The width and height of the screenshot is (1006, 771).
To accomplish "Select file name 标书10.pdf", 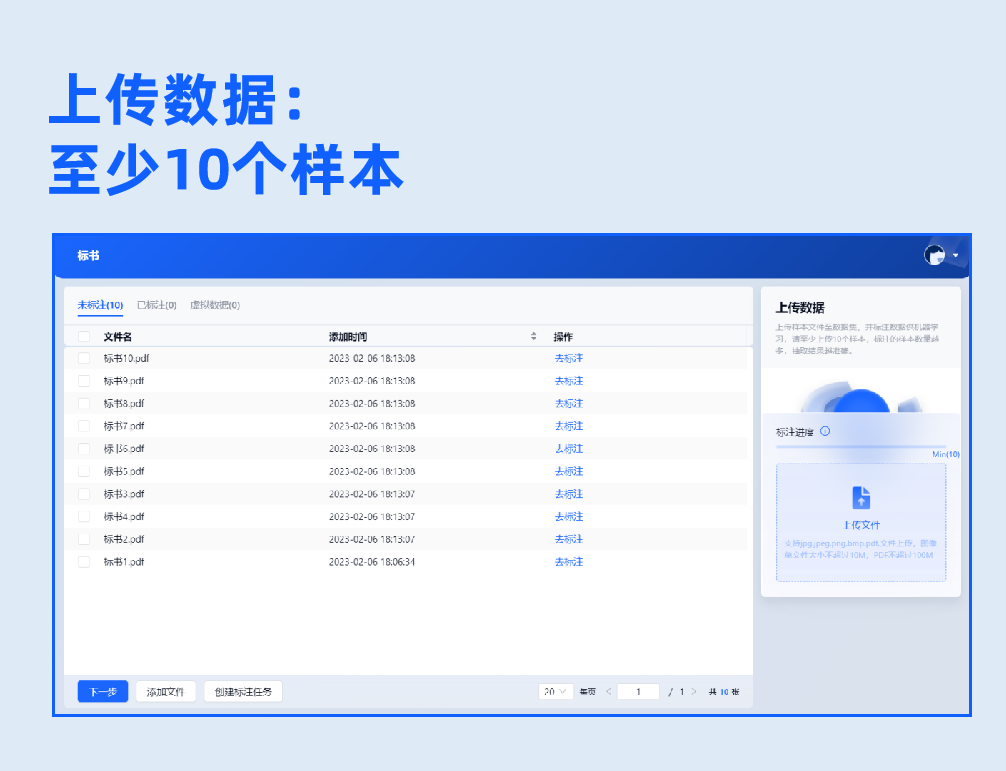I will click(x=126, y=358).
